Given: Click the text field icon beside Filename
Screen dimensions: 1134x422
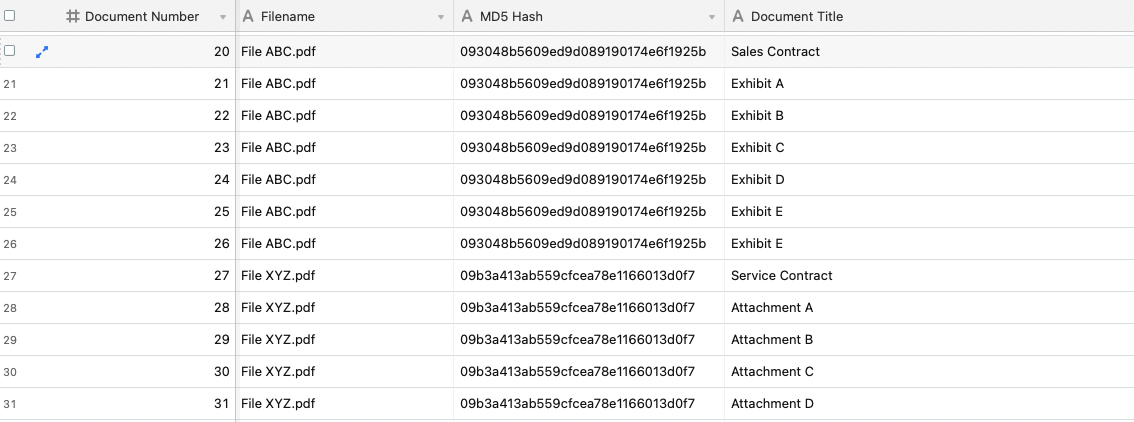Looking at the screenshot, I should (x=248, y=16).
